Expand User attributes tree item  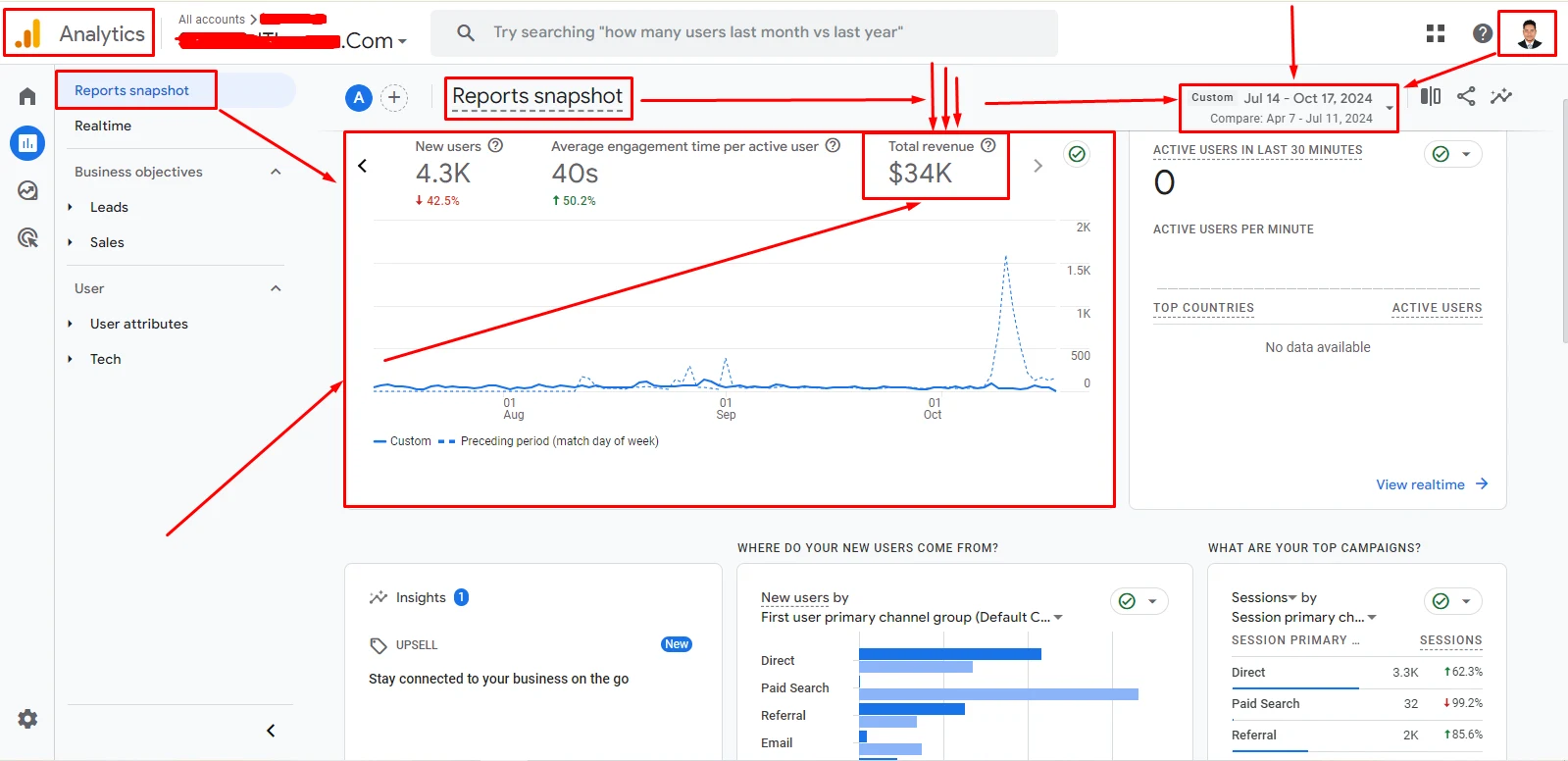[70, 324]
